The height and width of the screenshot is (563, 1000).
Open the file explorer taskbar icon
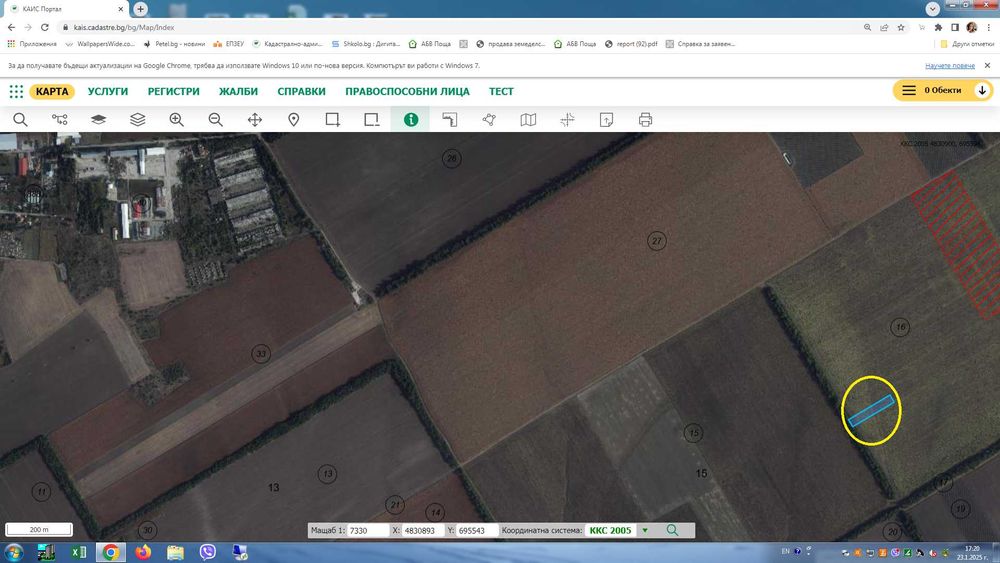(x=175, y=552)
